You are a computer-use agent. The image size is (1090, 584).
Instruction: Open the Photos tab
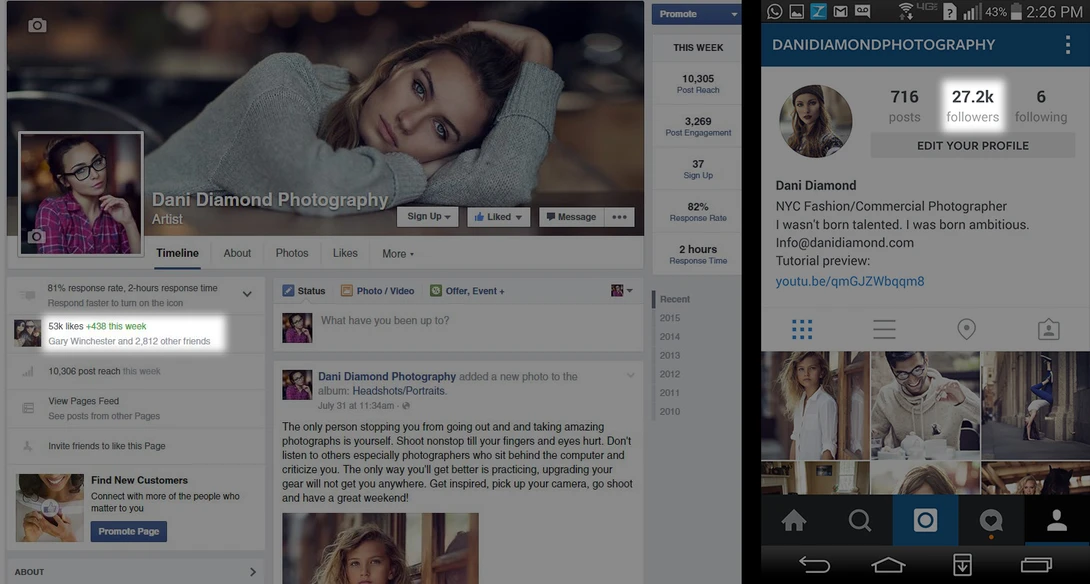coord(292,253)
